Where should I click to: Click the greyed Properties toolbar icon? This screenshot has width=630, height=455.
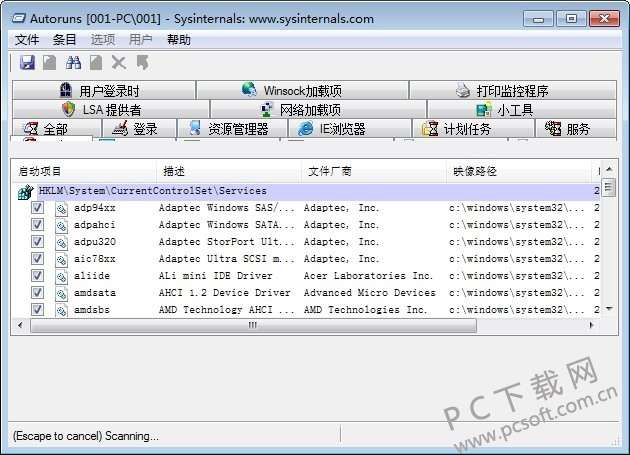pos(96,63)
